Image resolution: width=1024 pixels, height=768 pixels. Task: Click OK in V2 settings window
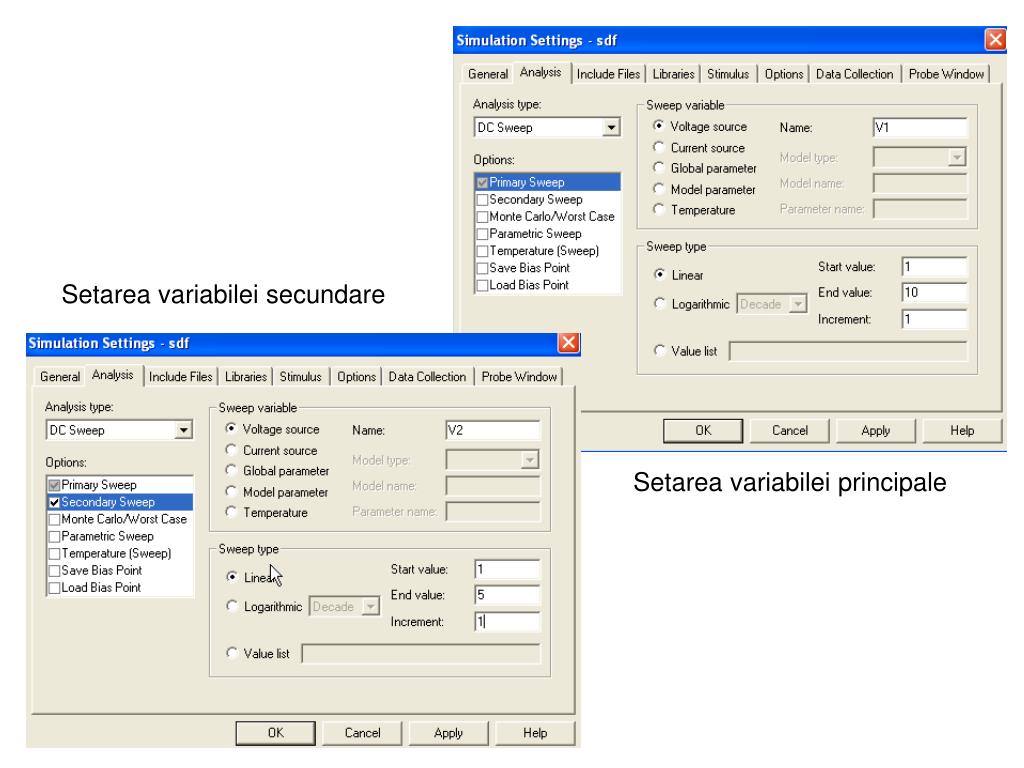click(x=275, y=733)
